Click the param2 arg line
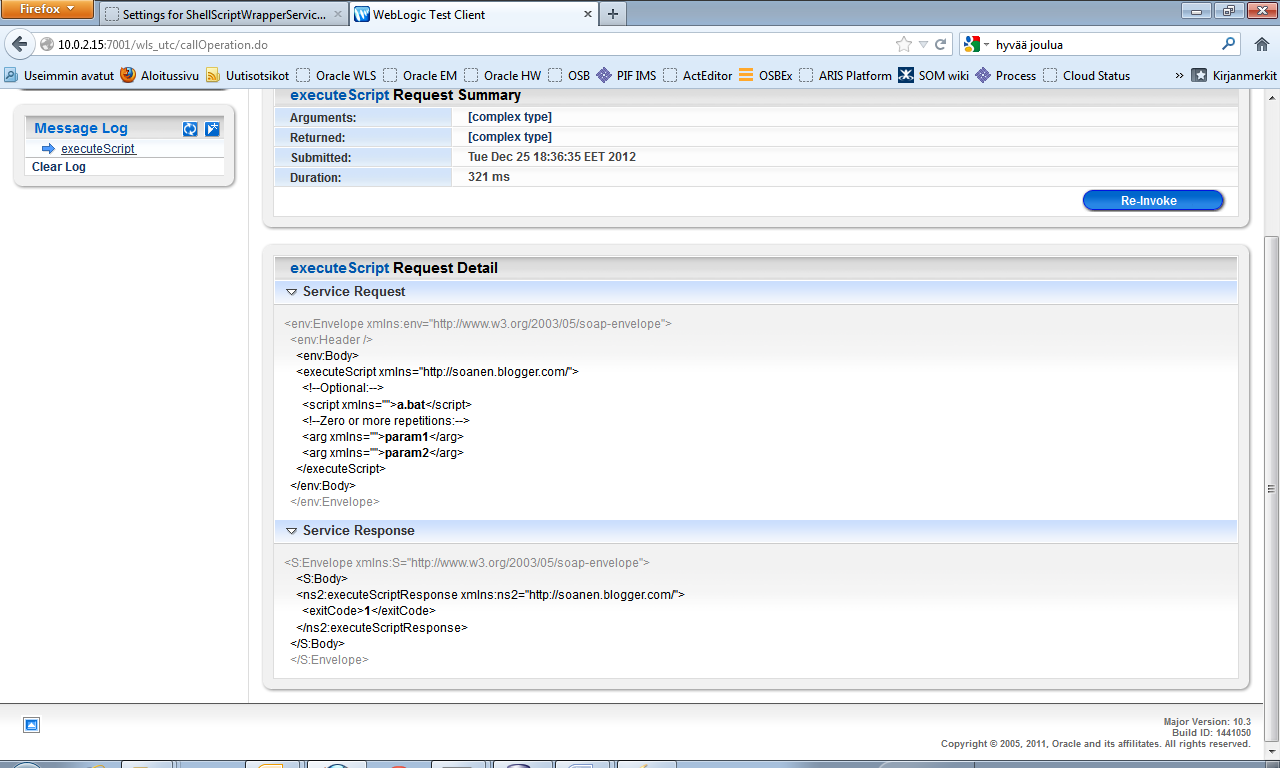This screenshot has height=768, width=1280. [x=383, y=453]
